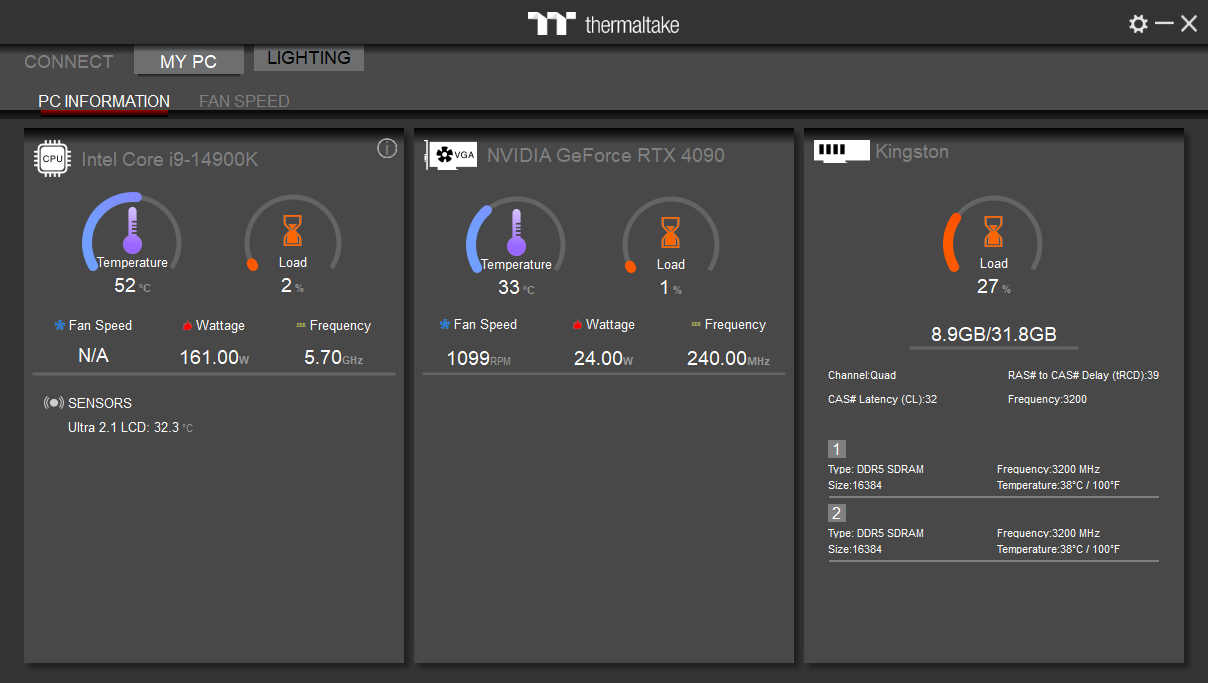Click the memory load value 27 %
The height and width of the screenshot is (683, 1208).
pyautogui.click(x=993, y=287)
